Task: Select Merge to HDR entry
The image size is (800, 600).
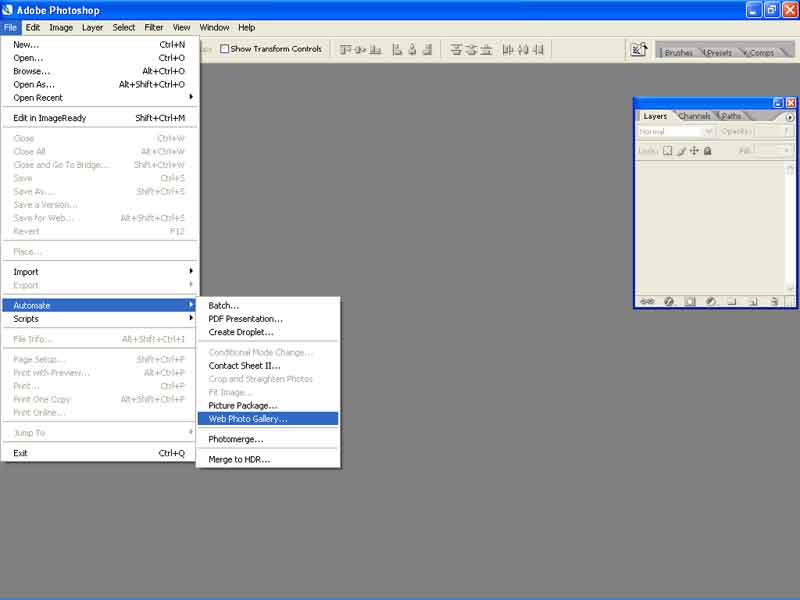Action: click(268, 459)
